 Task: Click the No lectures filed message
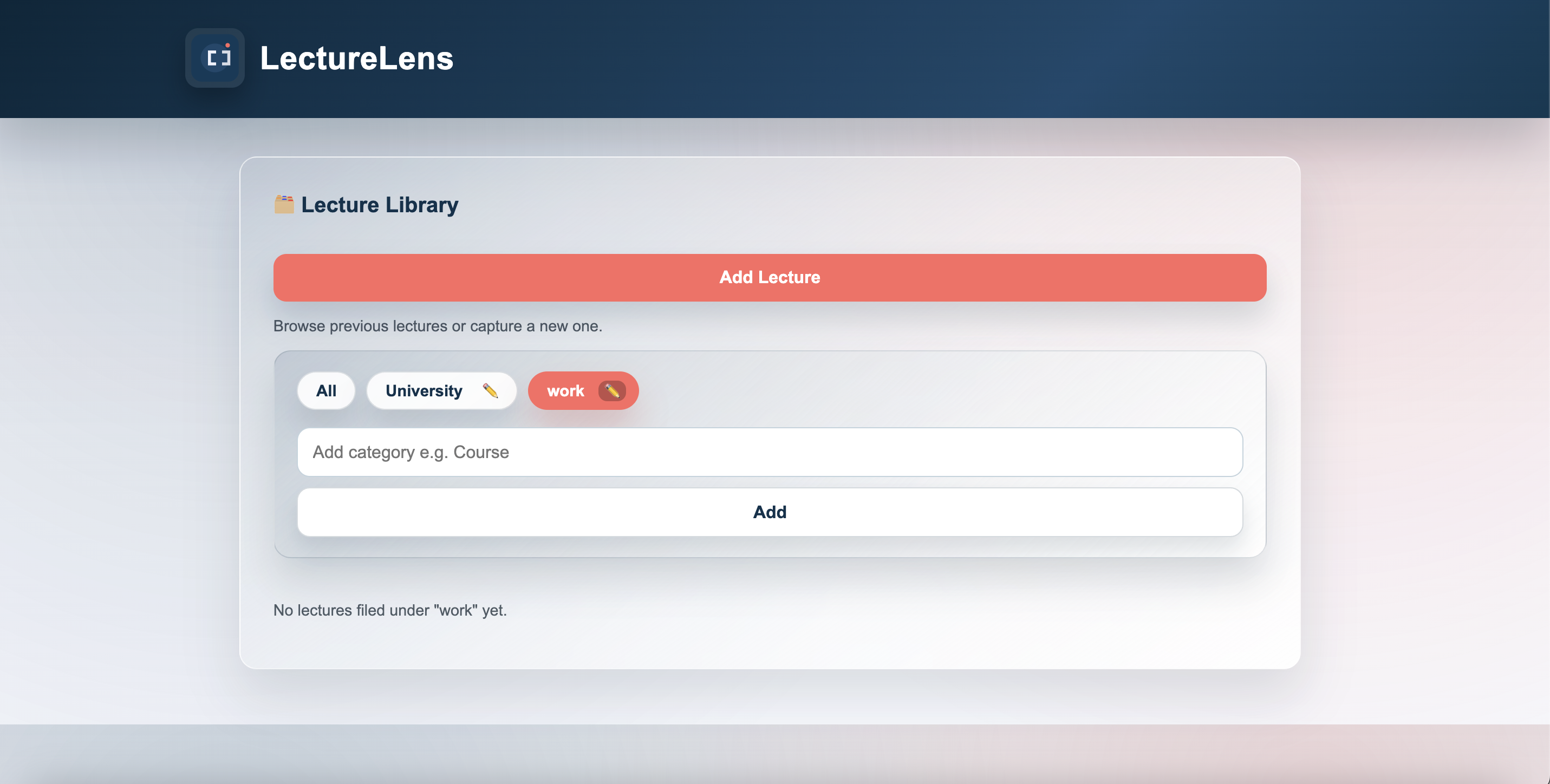click(390, 610)
